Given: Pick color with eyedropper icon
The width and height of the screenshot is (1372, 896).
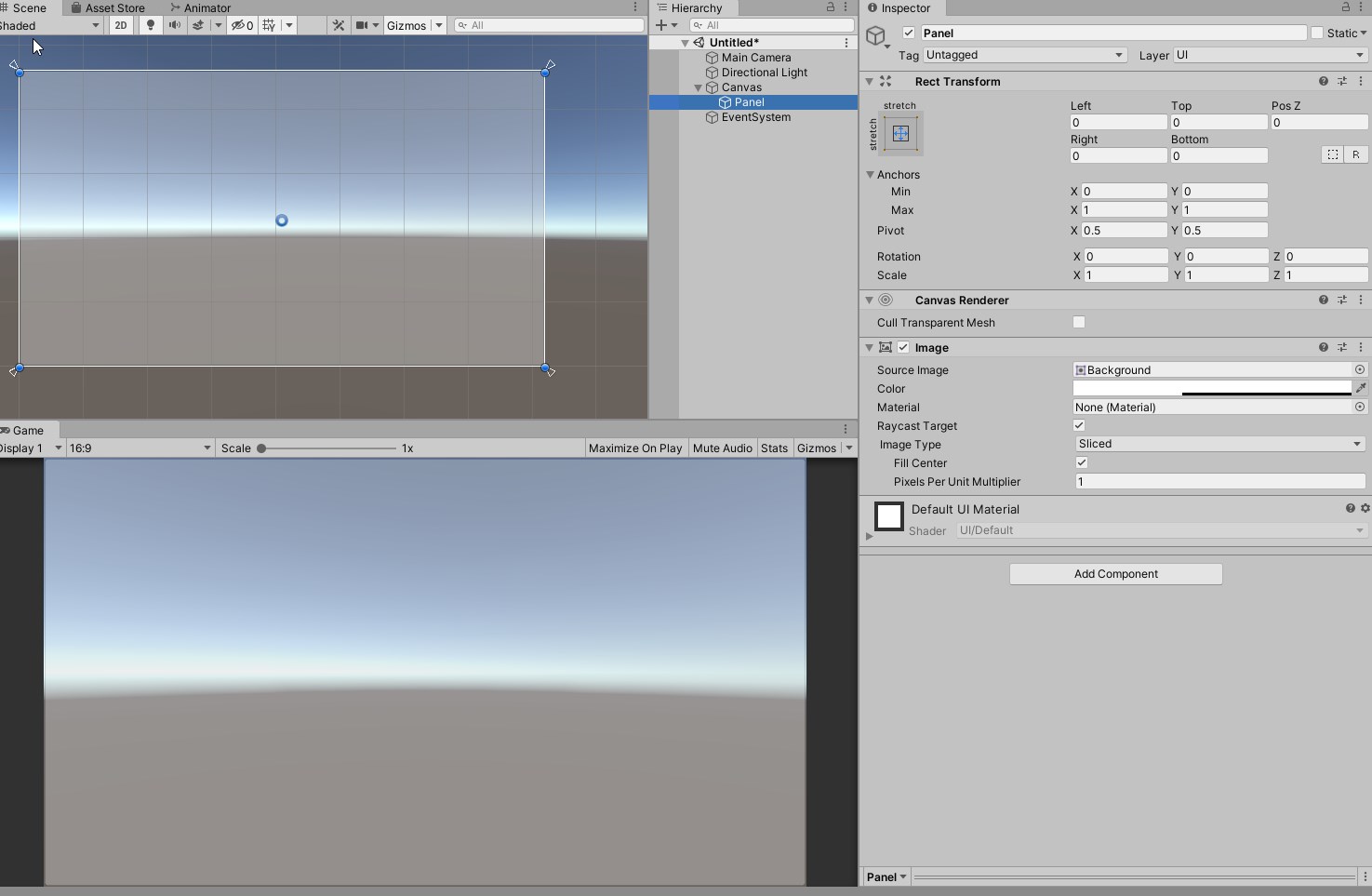Looking at the screenshot, I should [x=1361, y=388].
